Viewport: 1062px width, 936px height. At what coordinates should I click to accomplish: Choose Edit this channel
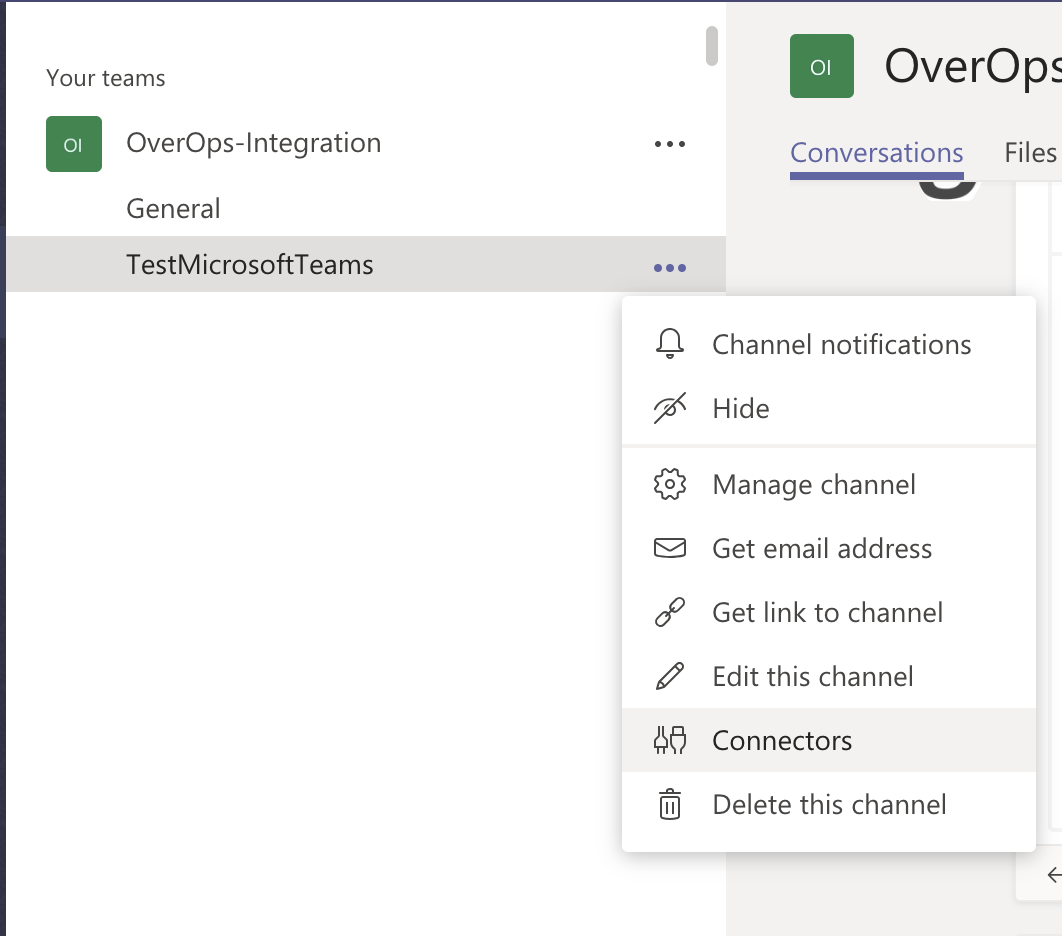click(x=828, y=677)
